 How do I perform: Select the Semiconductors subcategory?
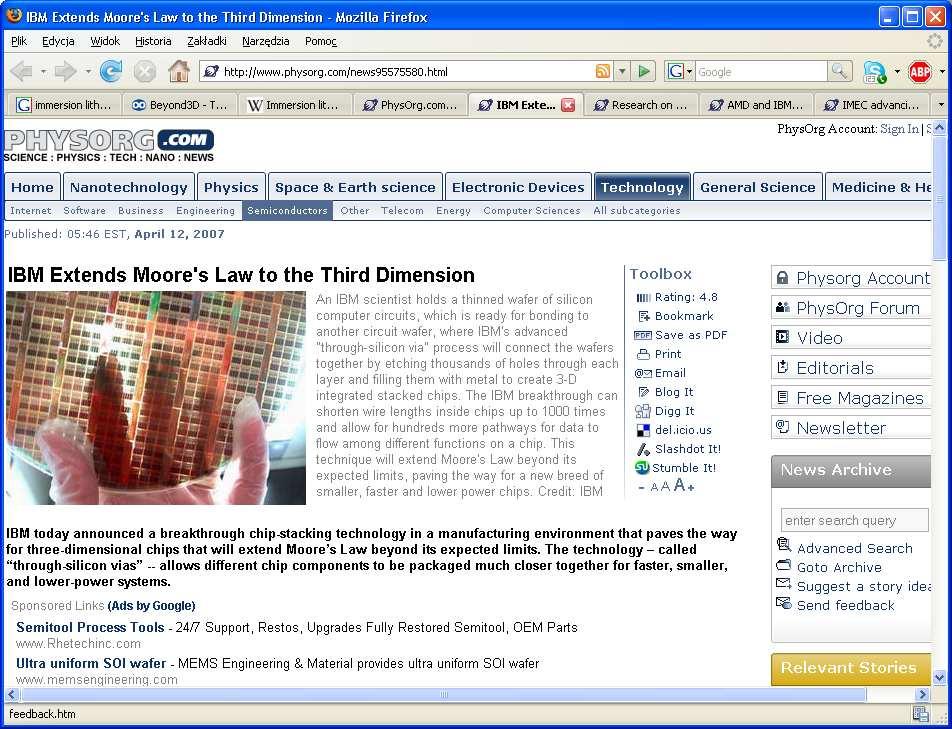pyautogui.click(x=287, y=211)
